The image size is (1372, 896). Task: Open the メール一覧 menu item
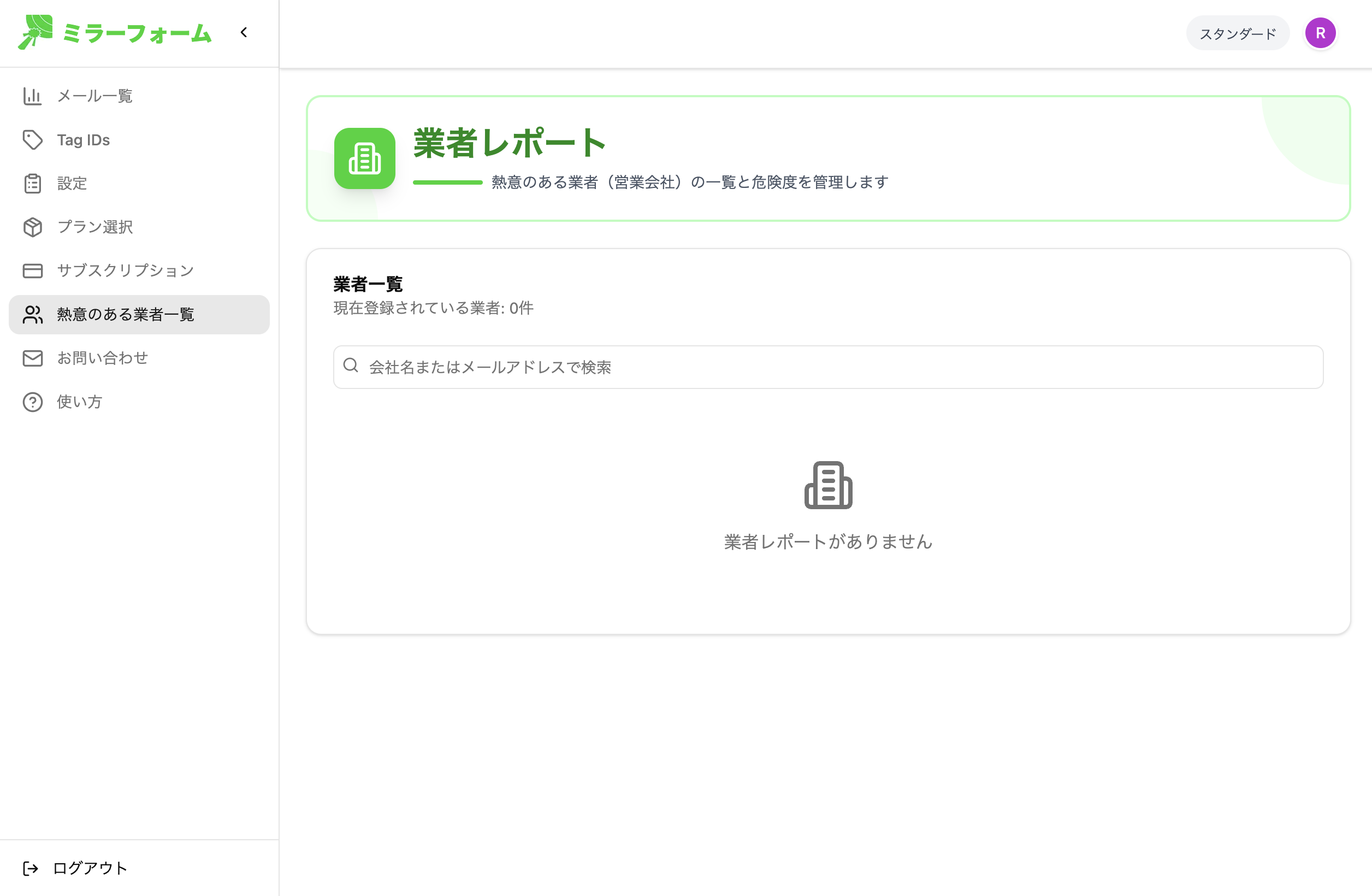(95, 96)
